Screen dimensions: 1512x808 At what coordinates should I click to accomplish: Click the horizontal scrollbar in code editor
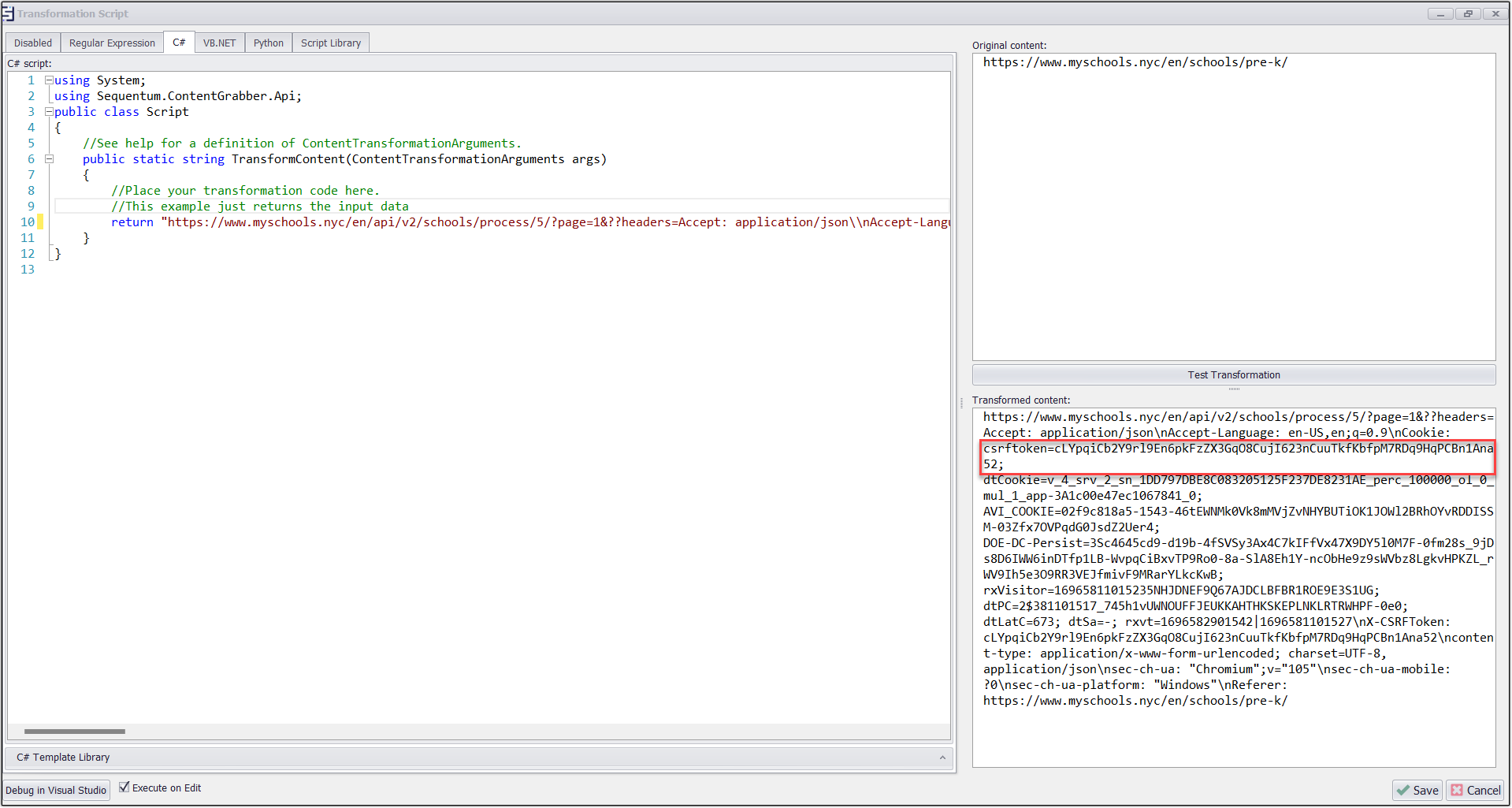(75, 732)
